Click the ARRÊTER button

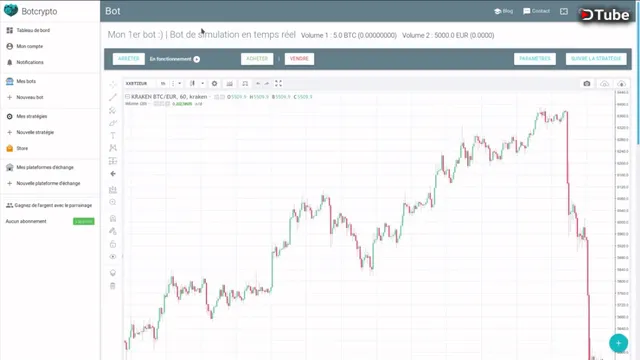[129, 59]
